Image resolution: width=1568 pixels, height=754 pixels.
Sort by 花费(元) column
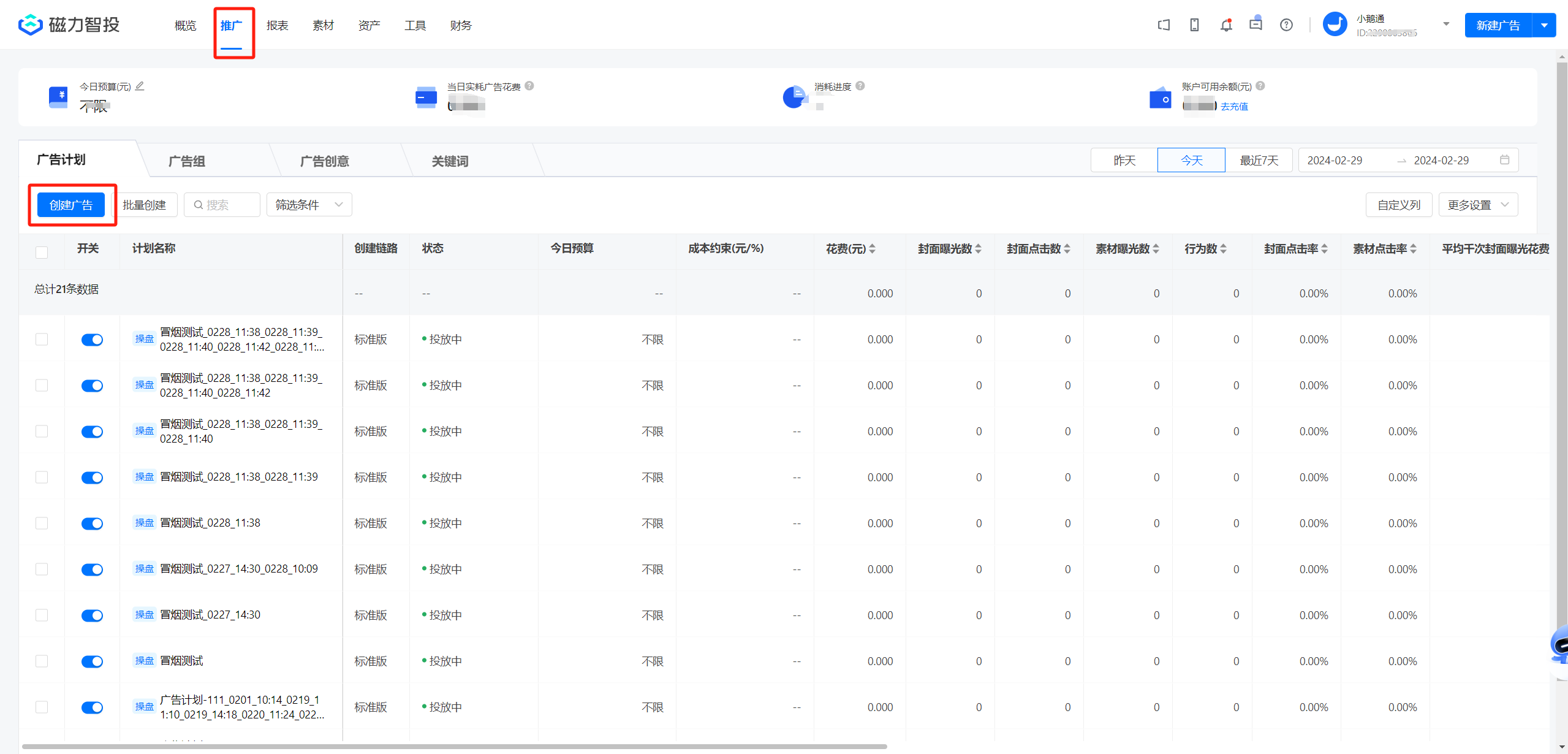pyautogui.click(x=872, y=249)
